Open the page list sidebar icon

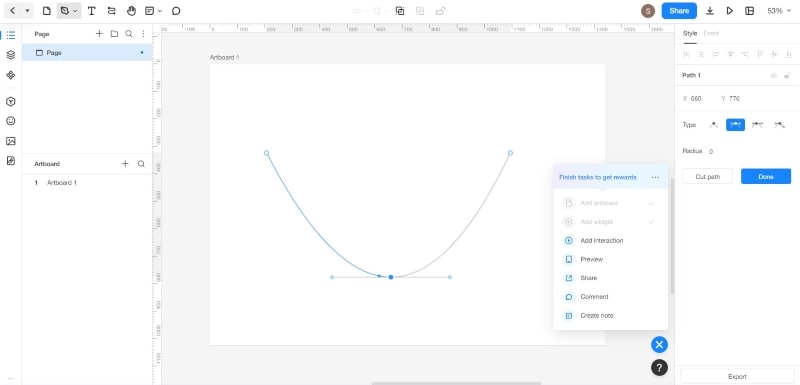click(x=11, y=35)
